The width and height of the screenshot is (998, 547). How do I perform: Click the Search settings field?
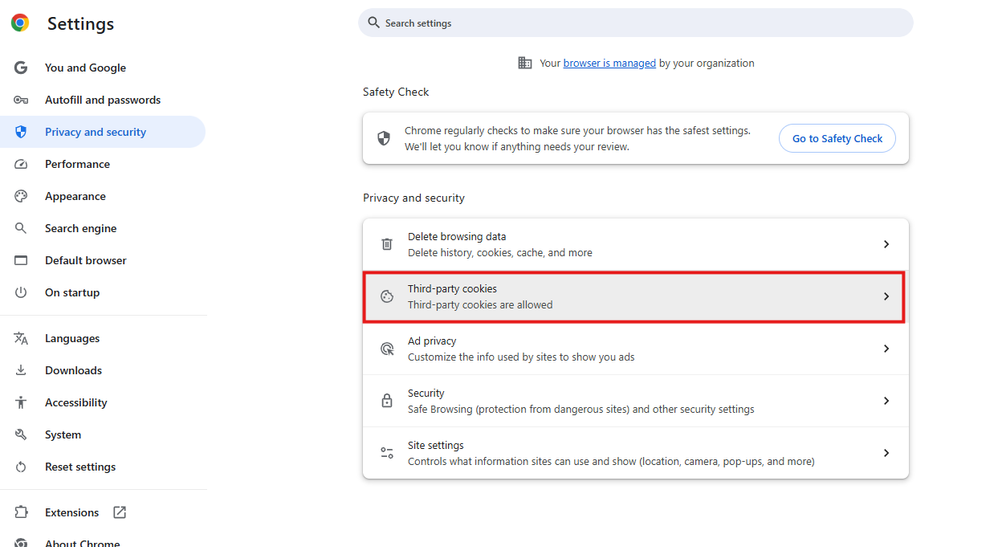(x=640, y=23)
